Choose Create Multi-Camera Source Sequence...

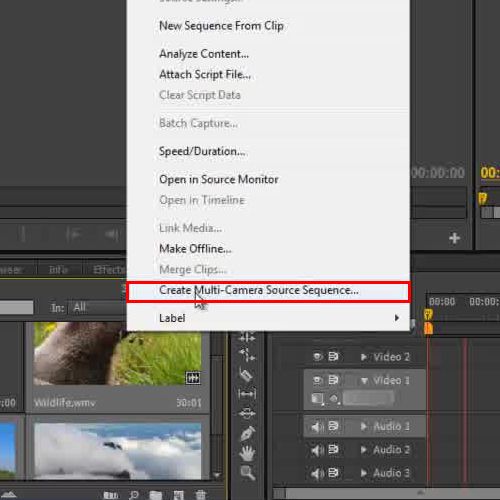268,292
